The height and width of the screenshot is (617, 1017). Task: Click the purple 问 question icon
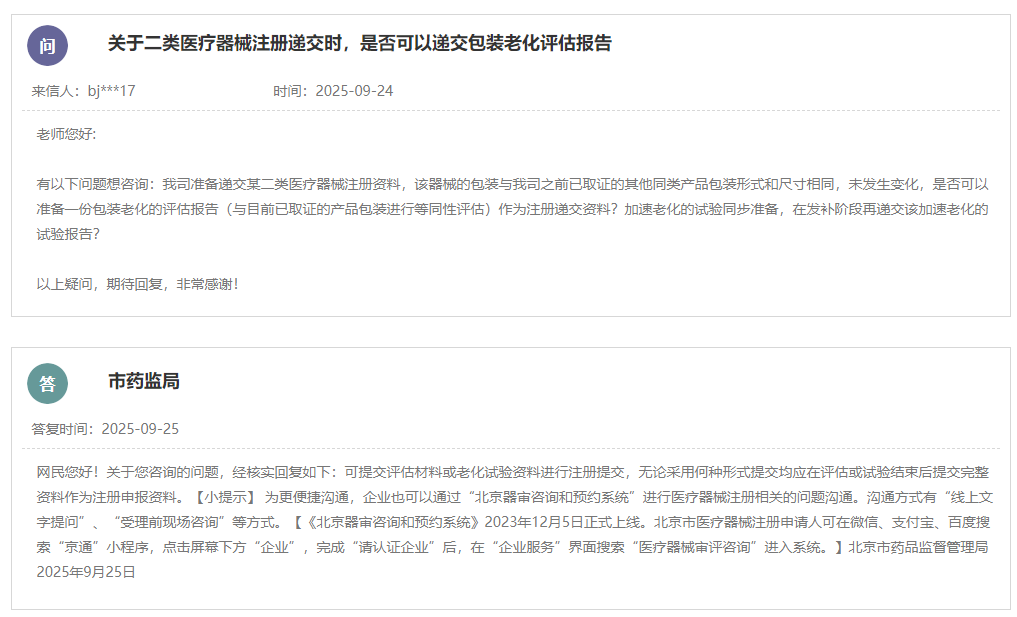coord(47,45)
